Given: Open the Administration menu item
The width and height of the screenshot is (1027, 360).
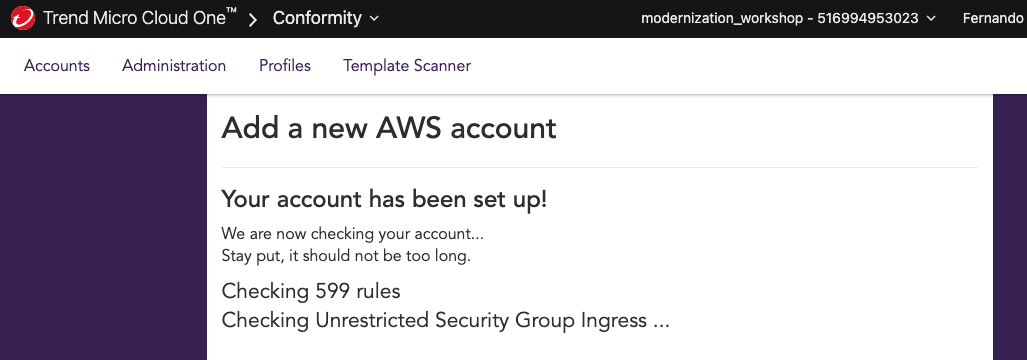Looking at the screenshot, I should point(174,65).
